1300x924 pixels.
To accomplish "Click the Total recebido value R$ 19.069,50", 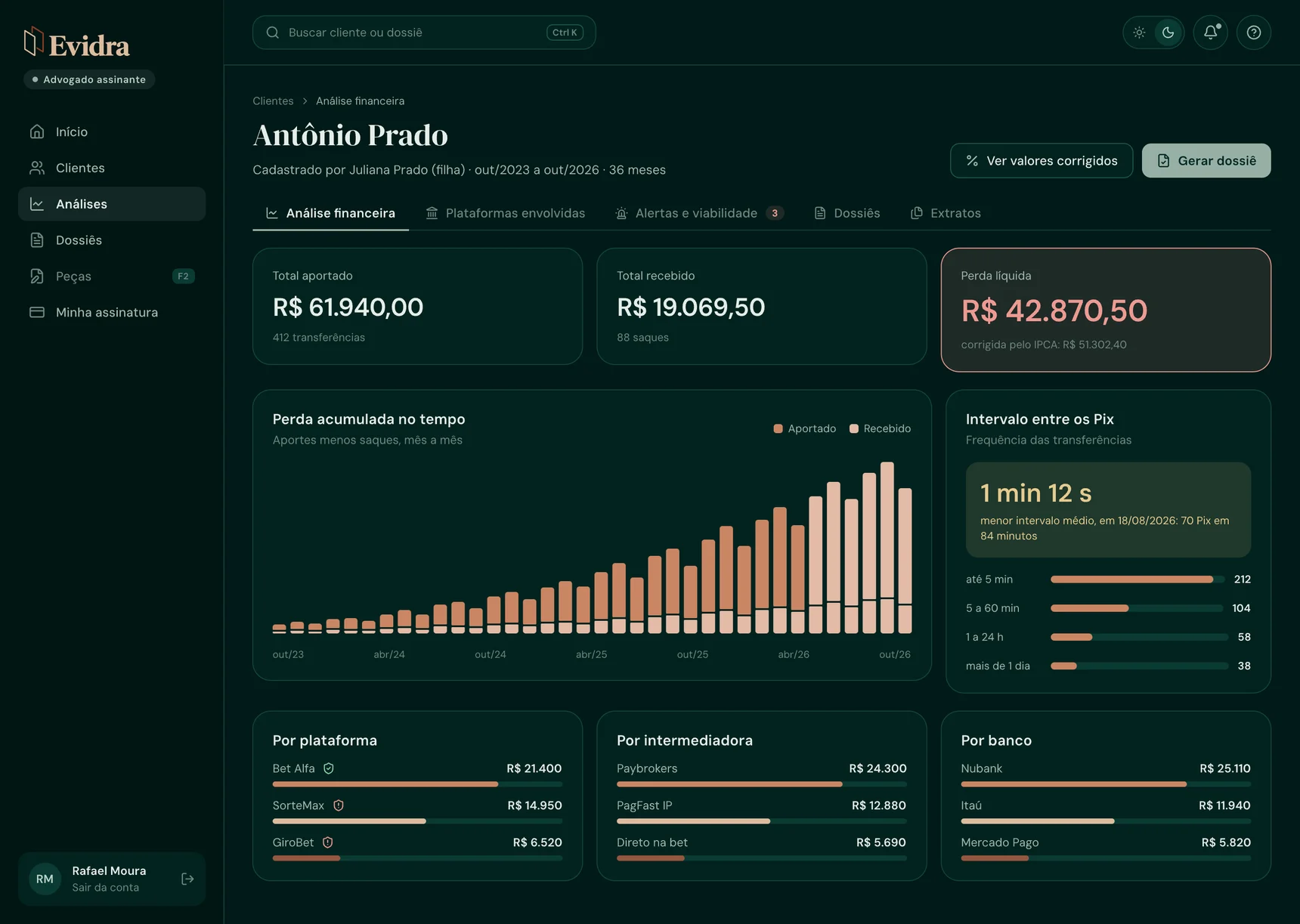I will click(x=691, y=307).
